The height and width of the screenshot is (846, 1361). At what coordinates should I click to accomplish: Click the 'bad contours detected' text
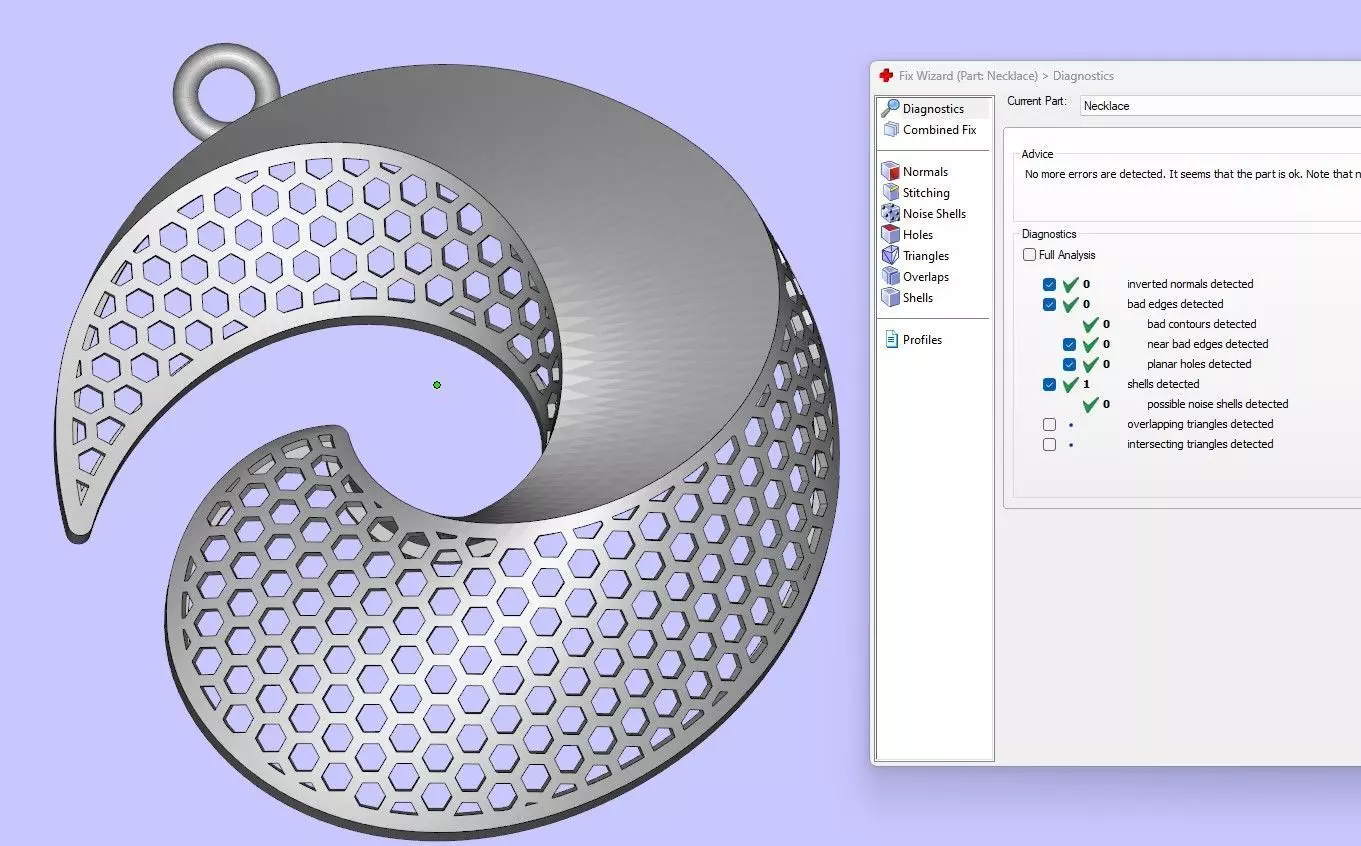tap(1201, 324)
